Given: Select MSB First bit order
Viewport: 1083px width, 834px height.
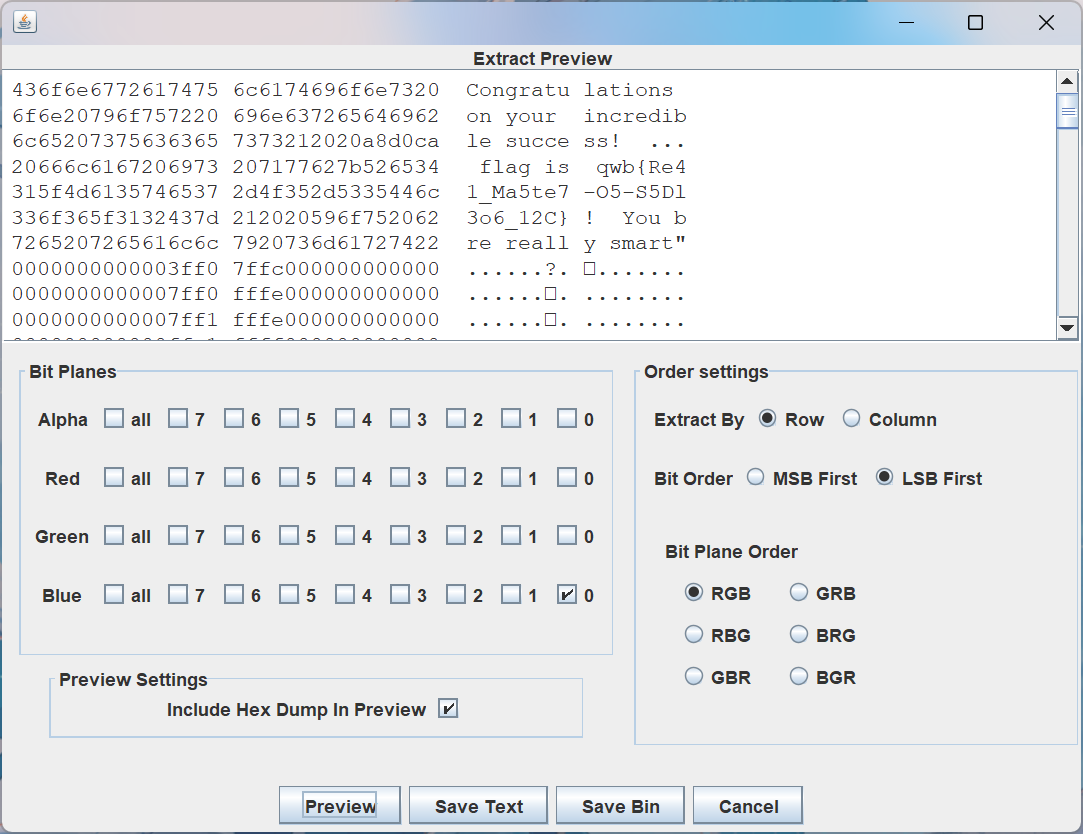Looking at the screenshot, I should [756, 478].
